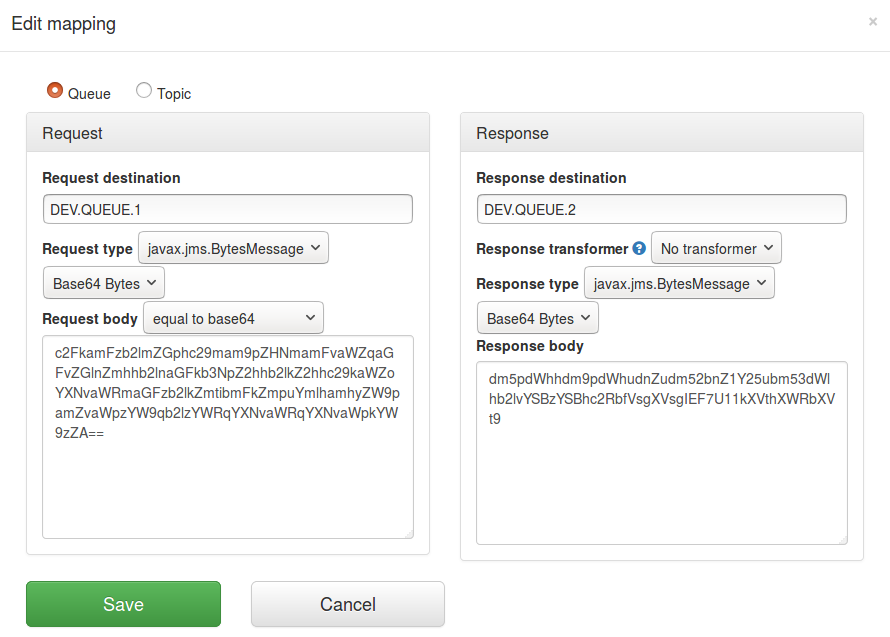This screenshot has height=637, width=890.
Task: Switch the mapping to Topic mode
Action: [x=143, y=90]
